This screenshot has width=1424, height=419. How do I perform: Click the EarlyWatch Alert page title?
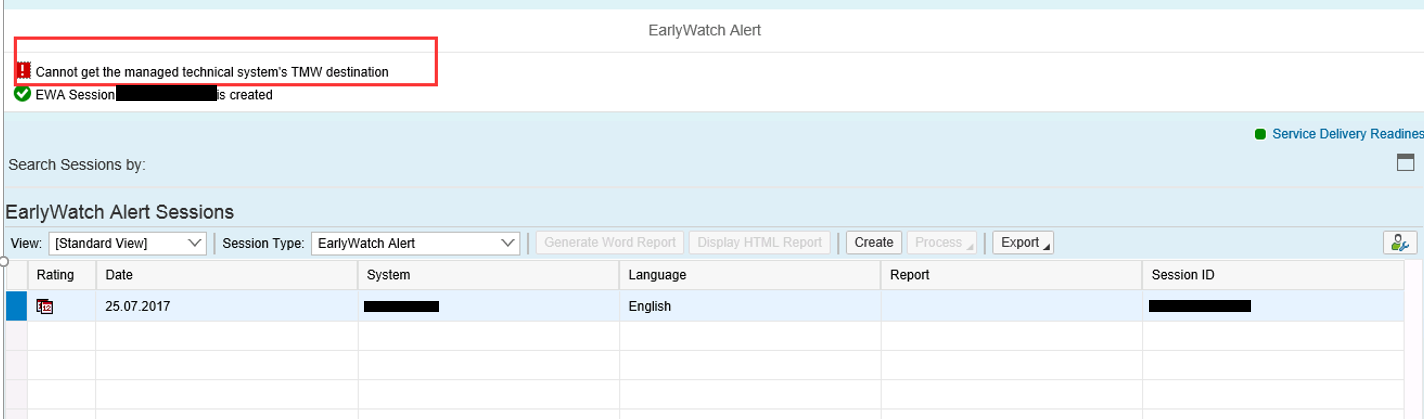[x=705, y=30]
